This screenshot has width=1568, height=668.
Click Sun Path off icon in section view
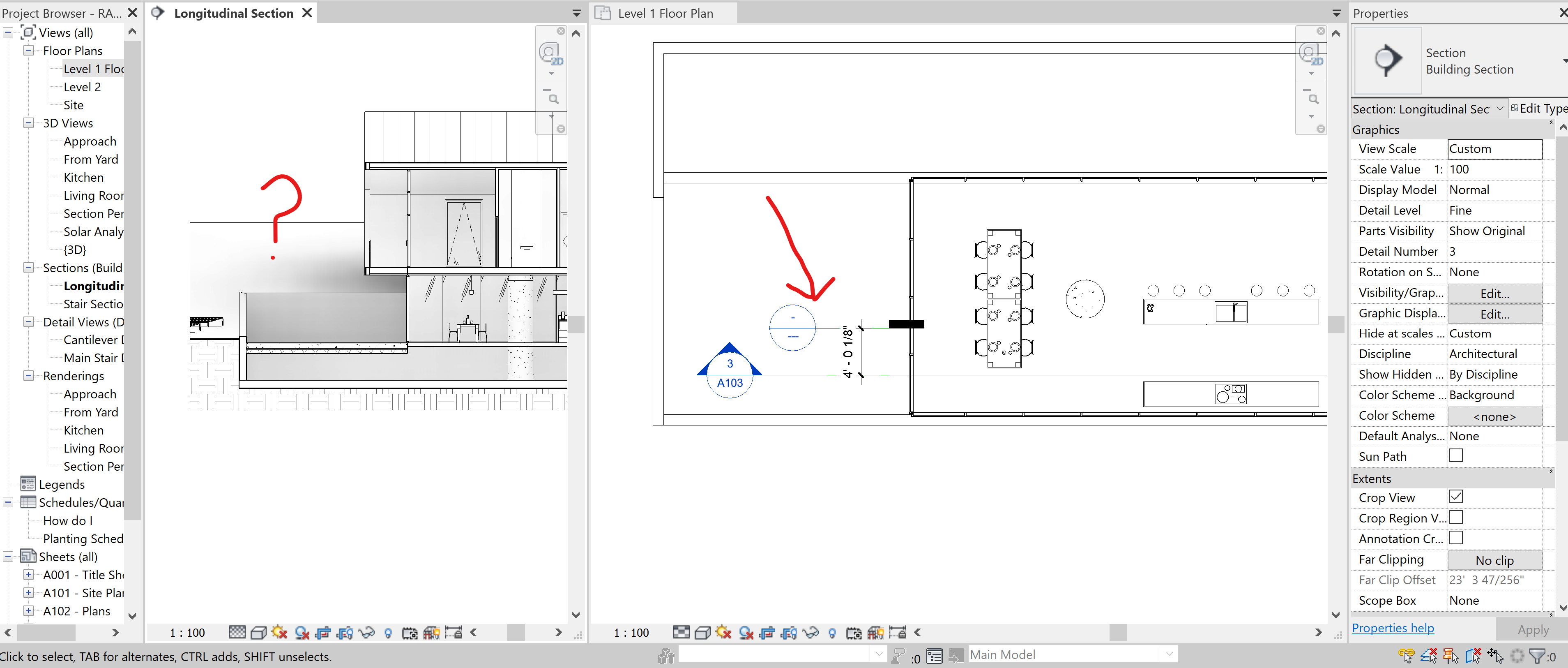click(279, 633)
